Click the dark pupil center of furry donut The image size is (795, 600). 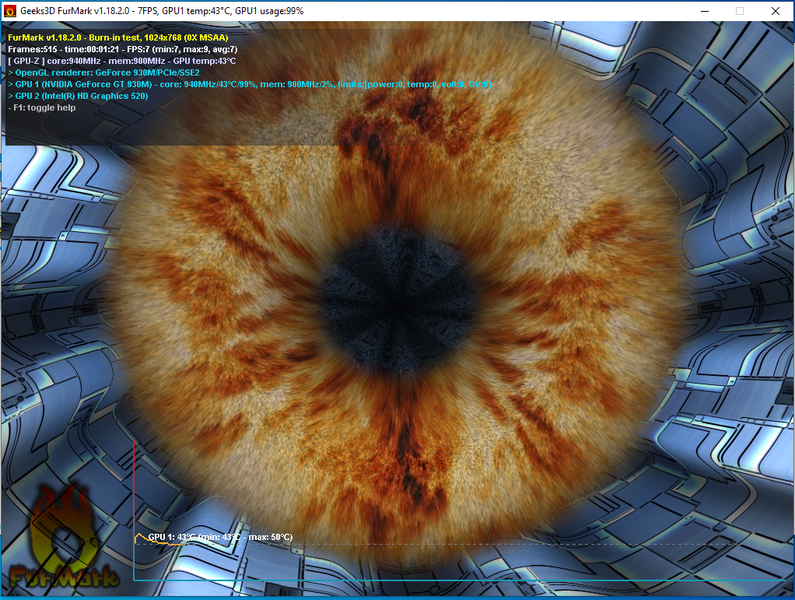pyautogui.click(x=397, y=301)
